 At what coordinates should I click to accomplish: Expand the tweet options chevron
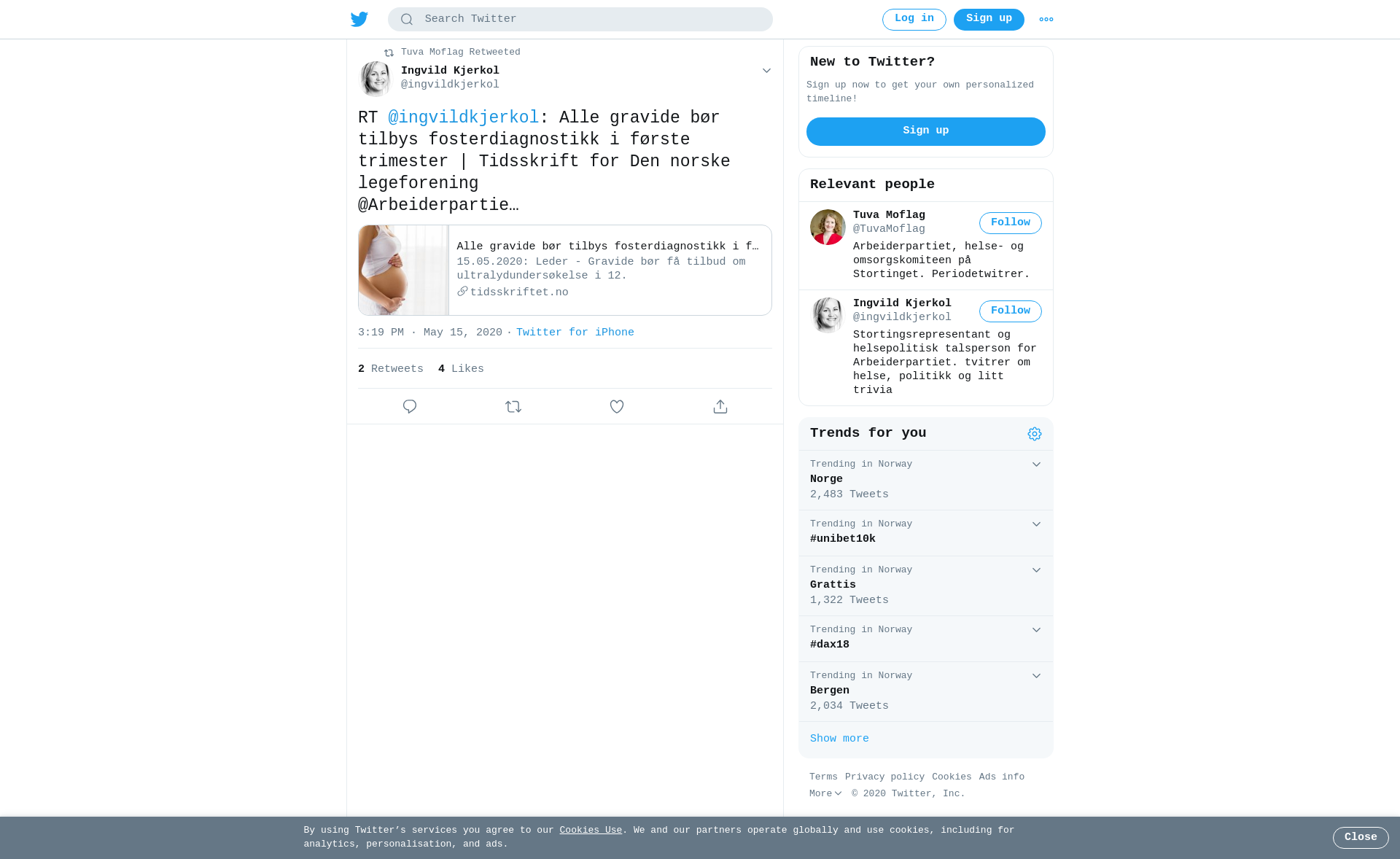pos(766,71)
